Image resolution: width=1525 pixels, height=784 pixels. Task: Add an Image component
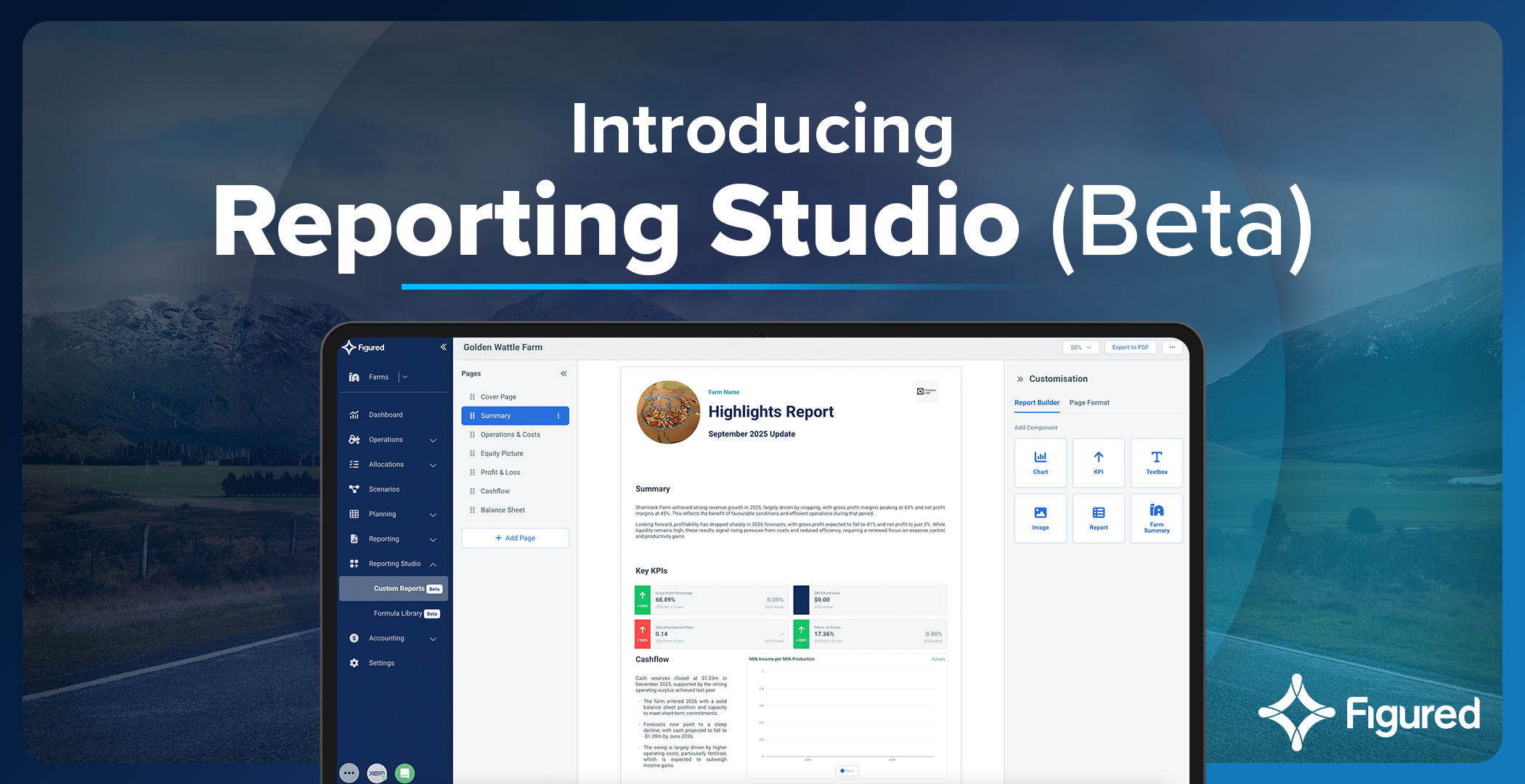point(1041,518)
